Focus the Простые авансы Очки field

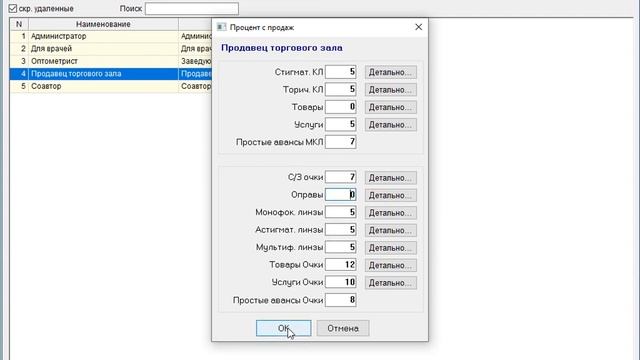tap(341, 300)
